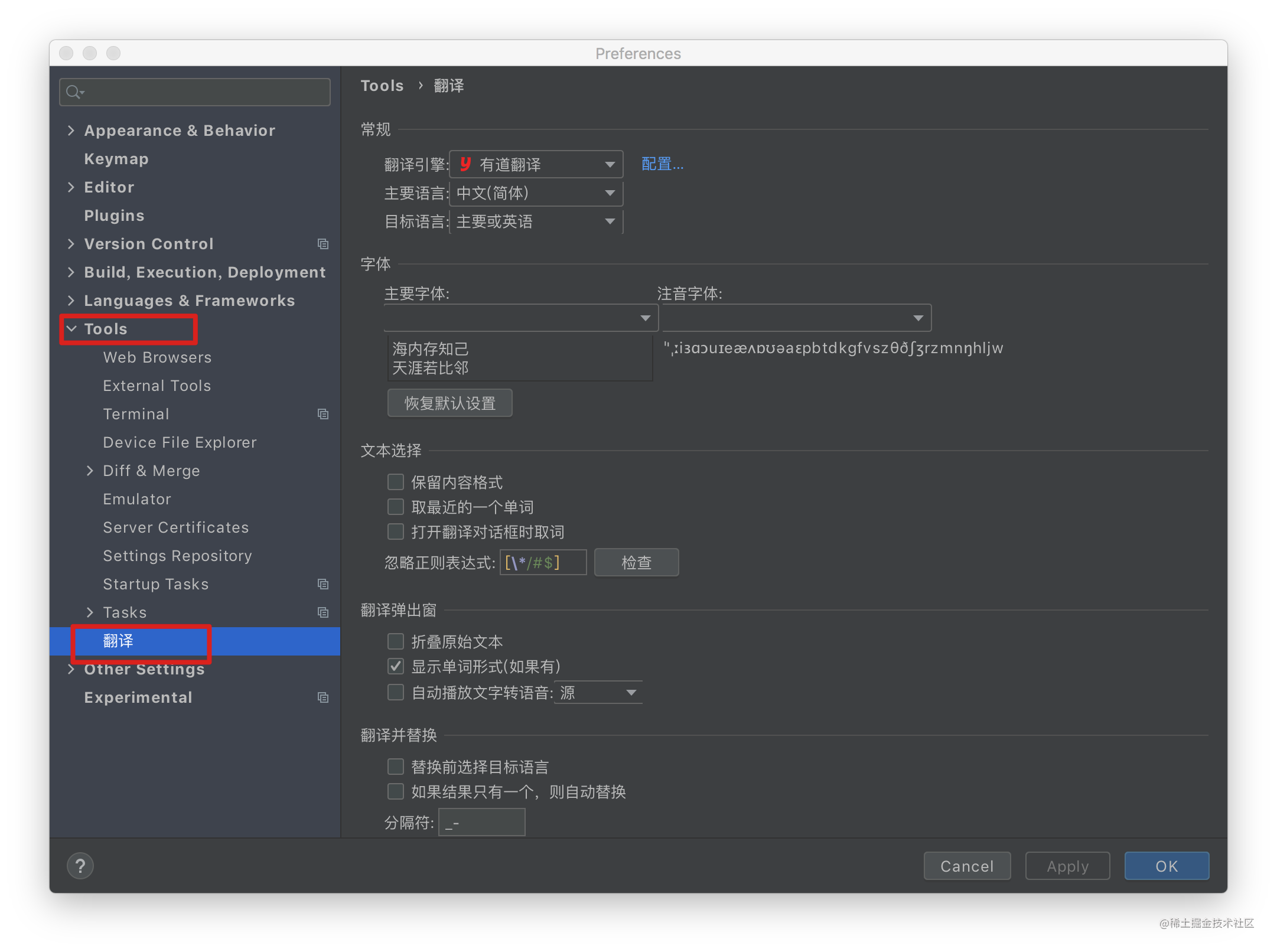Enable the 保留内容格式 checkbox
Image resolution: width=1277 pixels, height=952 pixels.
[x=395, y=482]
